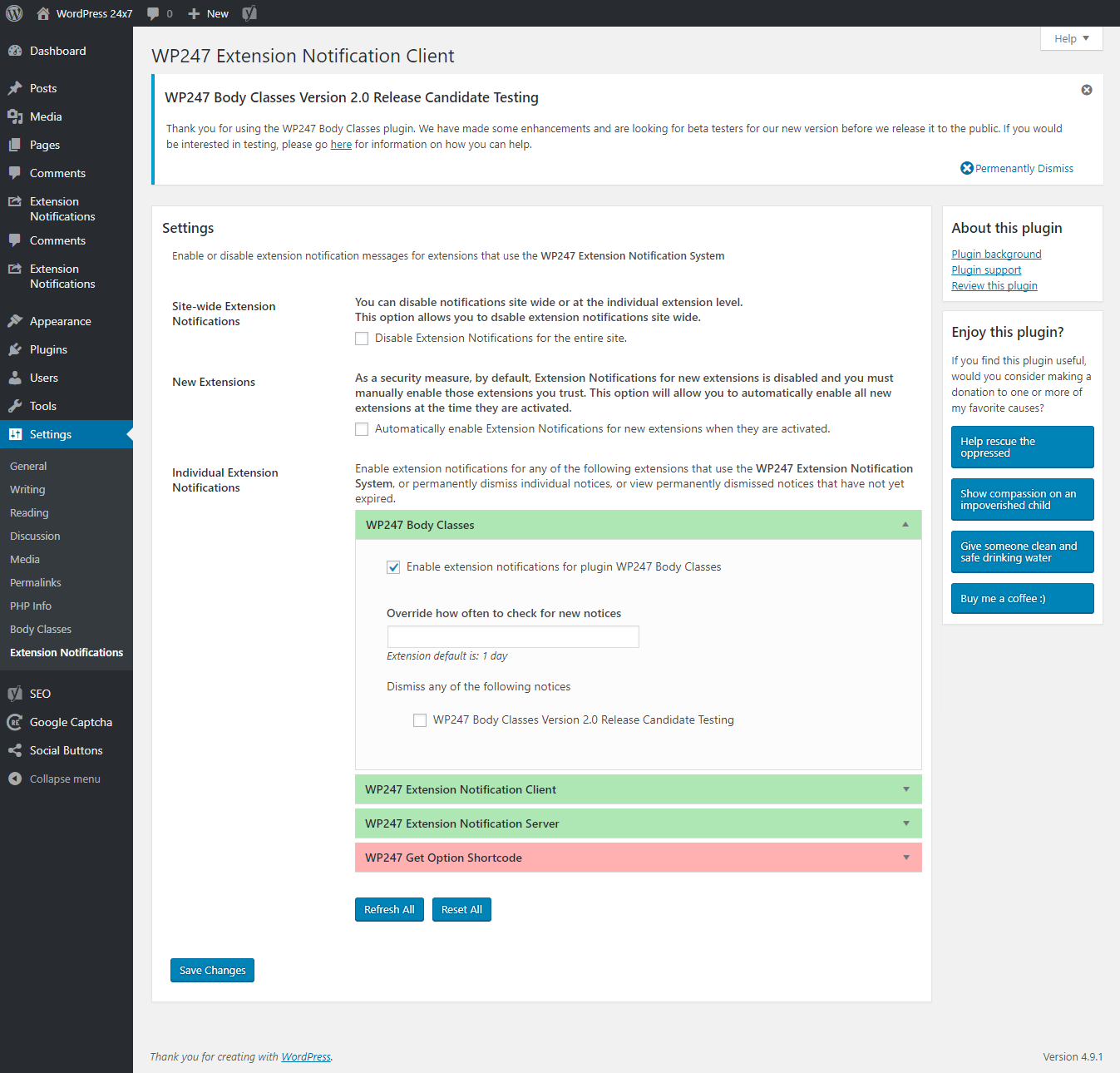This screenshot has height=1073, width=1120.
Task: Tick Disable Extension Notifications for the entire site
Action: coord(362,339)
